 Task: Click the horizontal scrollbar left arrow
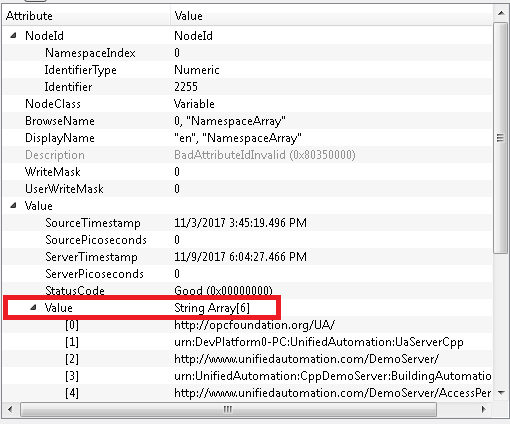10,409
